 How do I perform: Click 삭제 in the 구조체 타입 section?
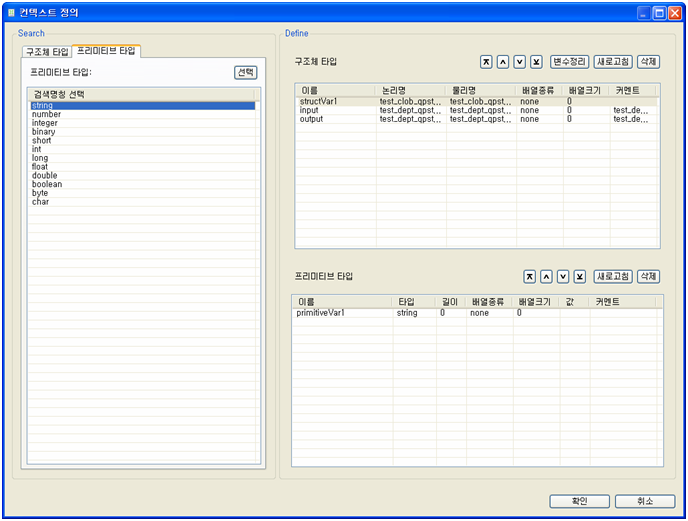click(649, 62)
